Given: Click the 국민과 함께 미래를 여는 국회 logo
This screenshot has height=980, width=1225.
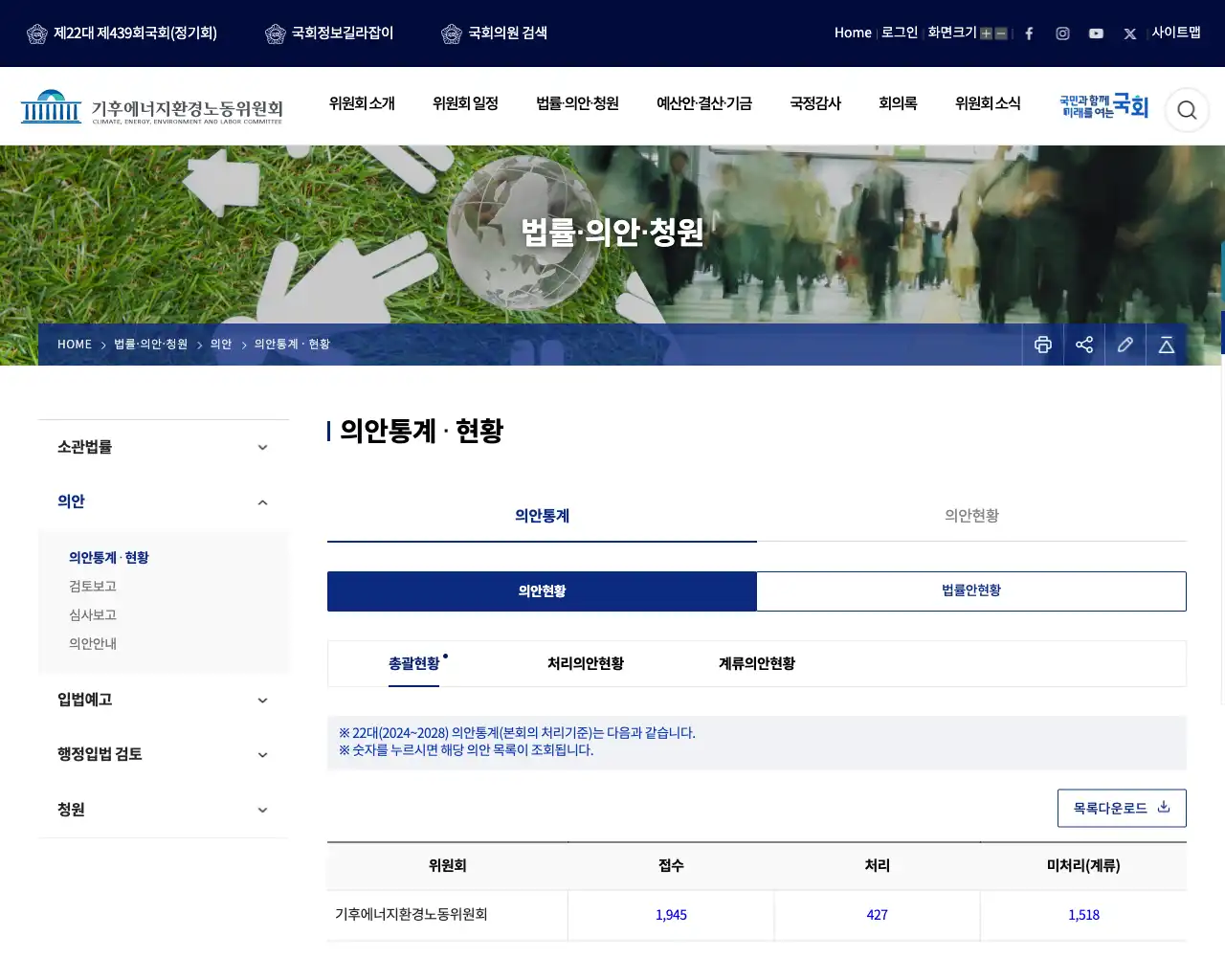Looking at the screenshot, I should [x=1103, y=106].
